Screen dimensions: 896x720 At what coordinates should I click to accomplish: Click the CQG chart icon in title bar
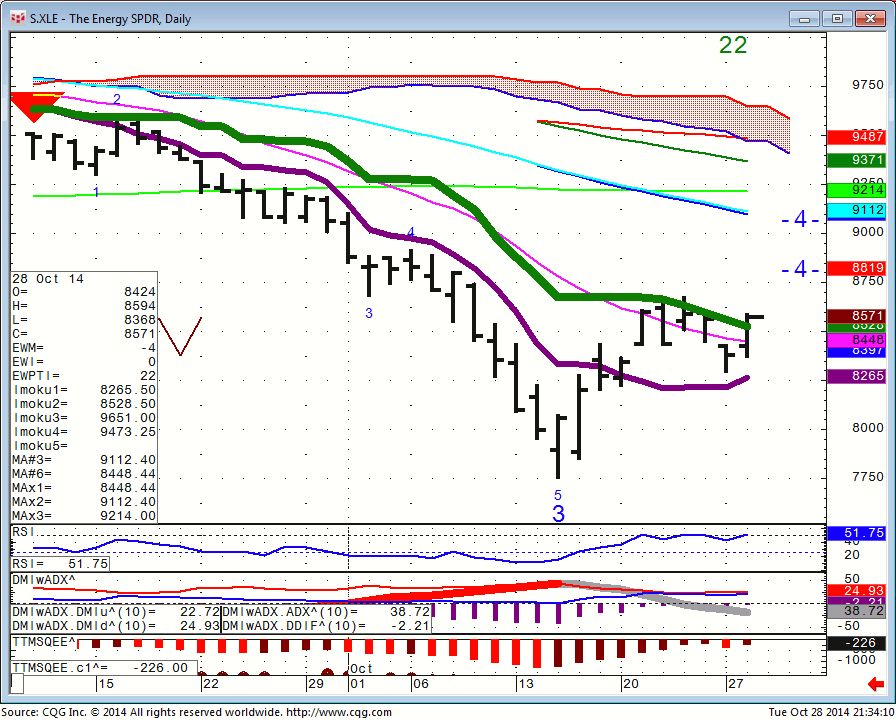click(x=18, y=18)
